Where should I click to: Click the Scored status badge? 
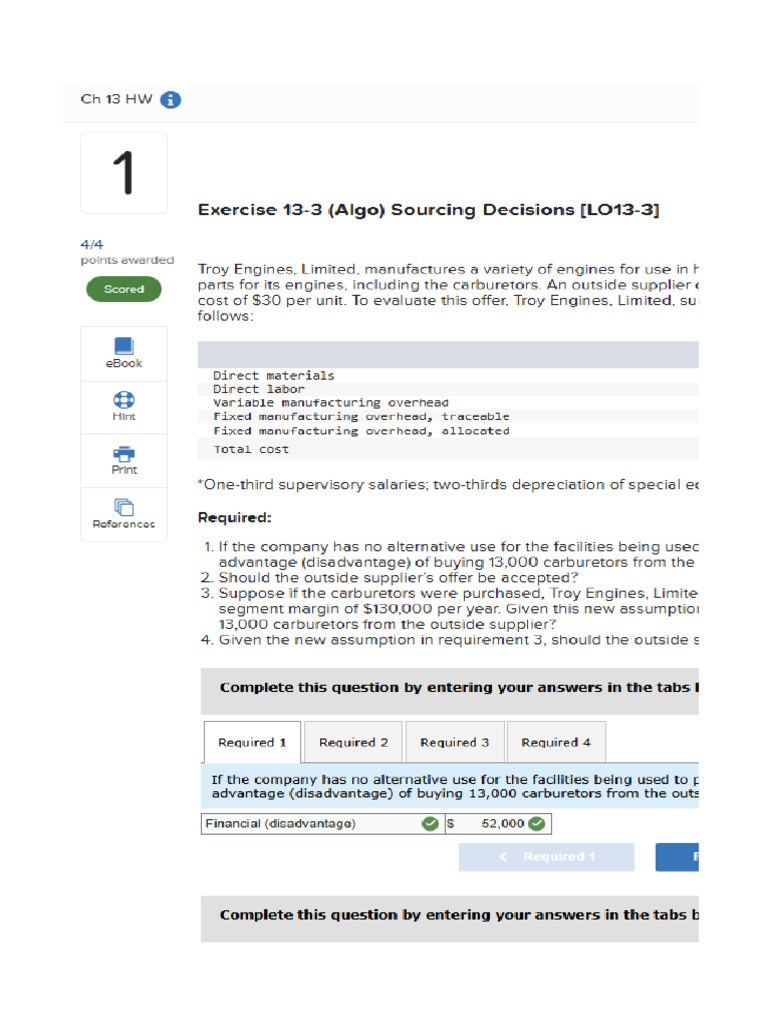click(x=123, y=289)
